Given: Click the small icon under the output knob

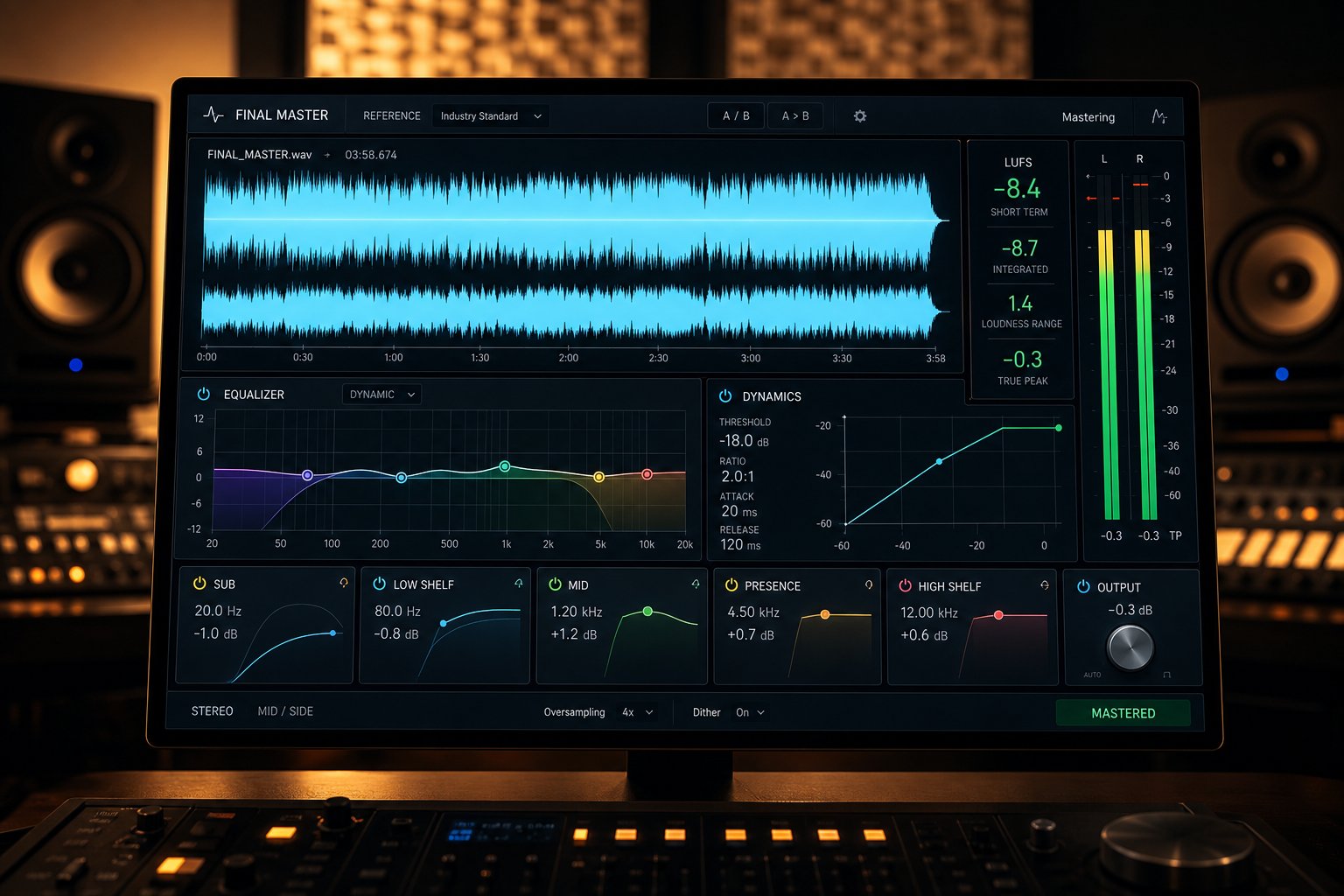Looking at the screenshot, I should [1166, 675].
